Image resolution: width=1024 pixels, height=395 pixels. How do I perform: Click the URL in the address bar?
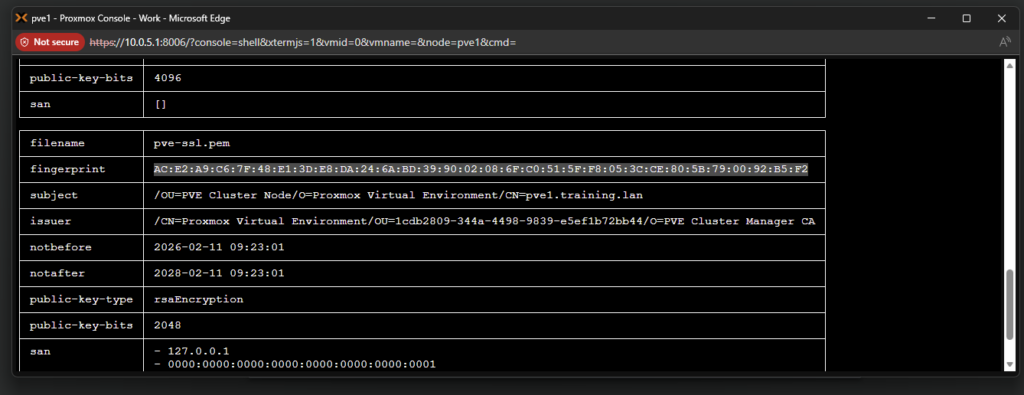[x=302, y=42]
